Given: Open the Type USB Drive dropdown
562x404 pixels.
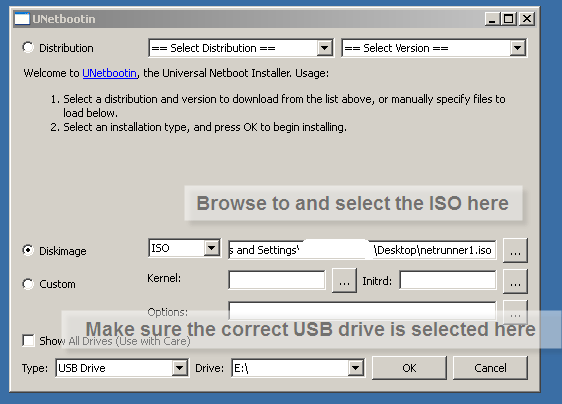Looking at the screenshot, I should click(122, 368).
